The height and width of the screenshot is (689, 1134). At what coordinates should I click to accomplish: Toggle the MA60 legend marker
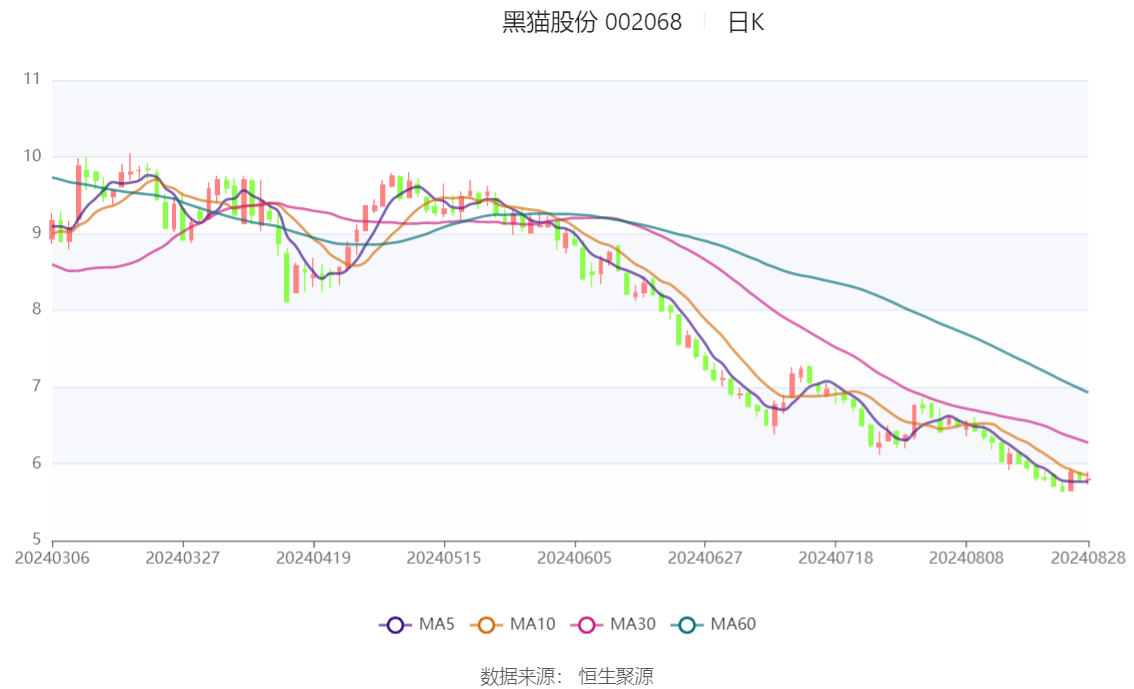coord(687,625)
